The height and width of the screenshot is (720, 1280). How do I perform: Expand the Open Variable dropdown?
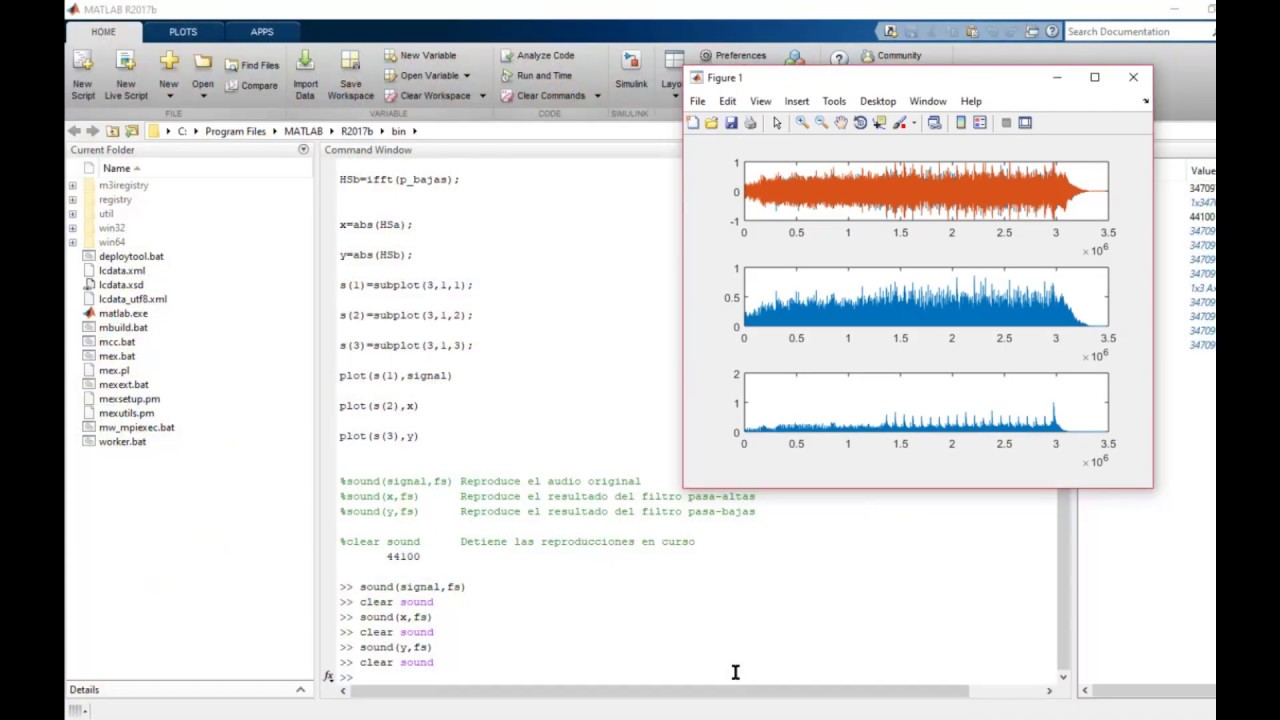click(x=467, y=76)
